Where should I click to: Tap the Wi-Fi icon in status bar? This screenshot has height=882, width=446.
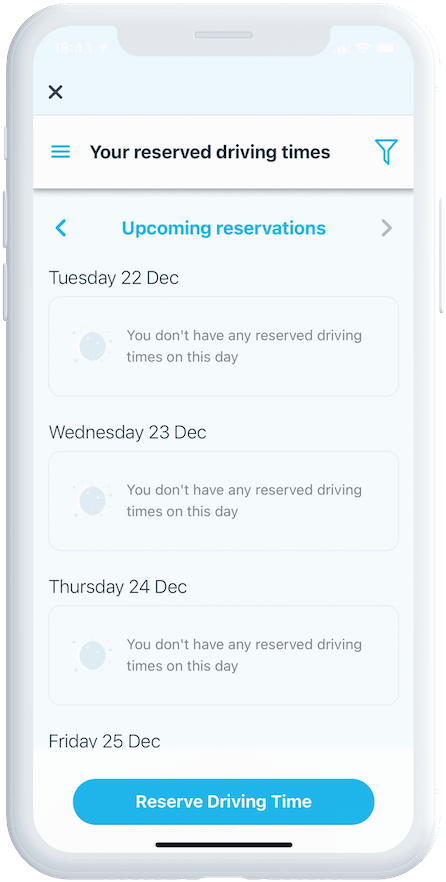point(364,49)
